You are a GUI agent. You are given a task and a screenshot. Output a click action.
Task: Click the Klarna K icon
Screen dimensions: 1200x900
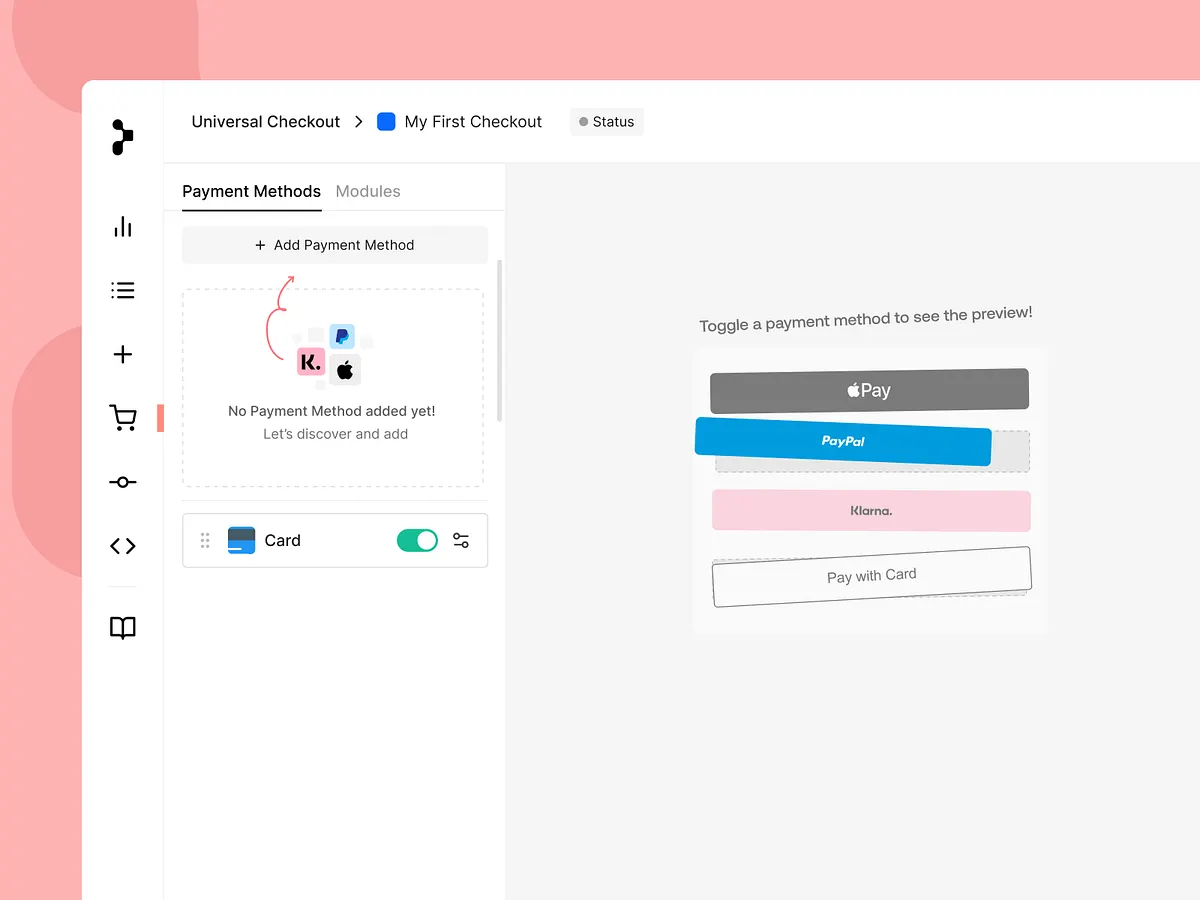pyautogui.click(x=311, y=362)
